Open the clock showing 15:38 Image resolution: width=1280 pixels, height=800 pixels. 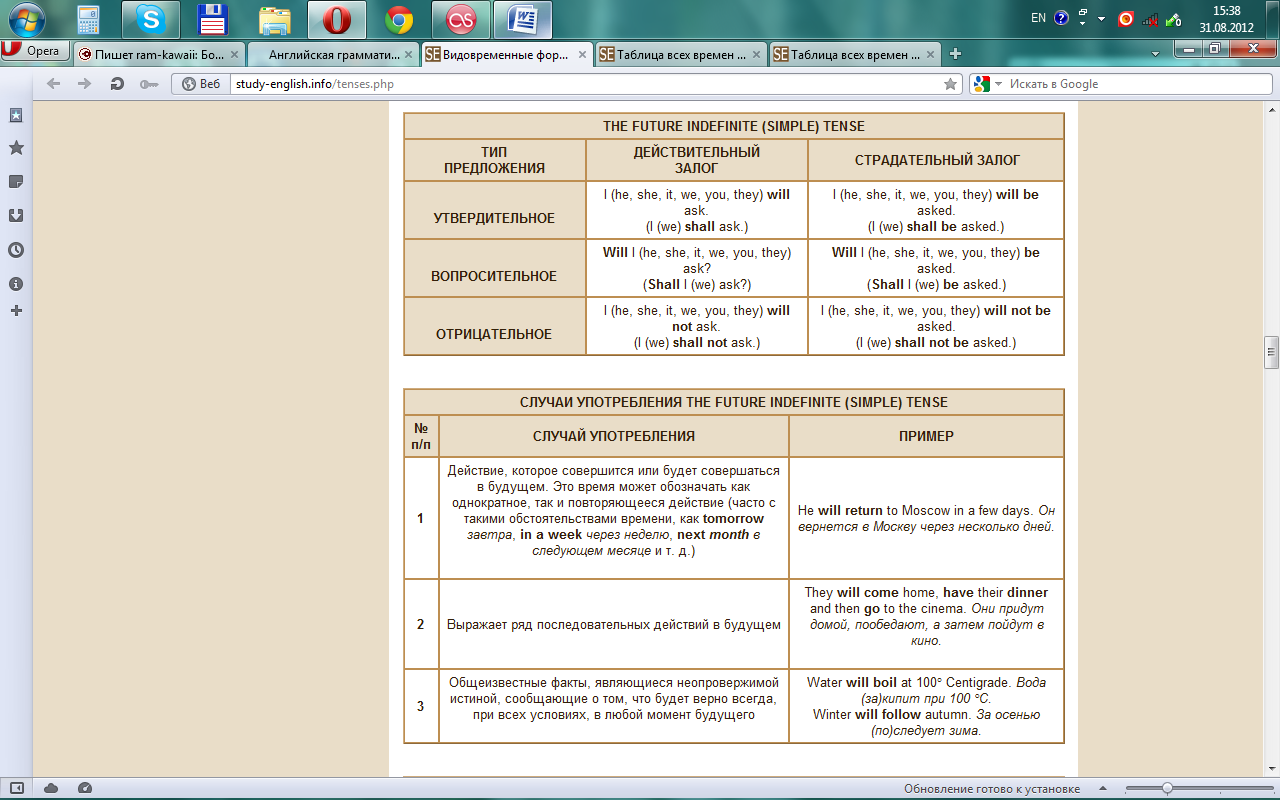[x=1226, y=19]
